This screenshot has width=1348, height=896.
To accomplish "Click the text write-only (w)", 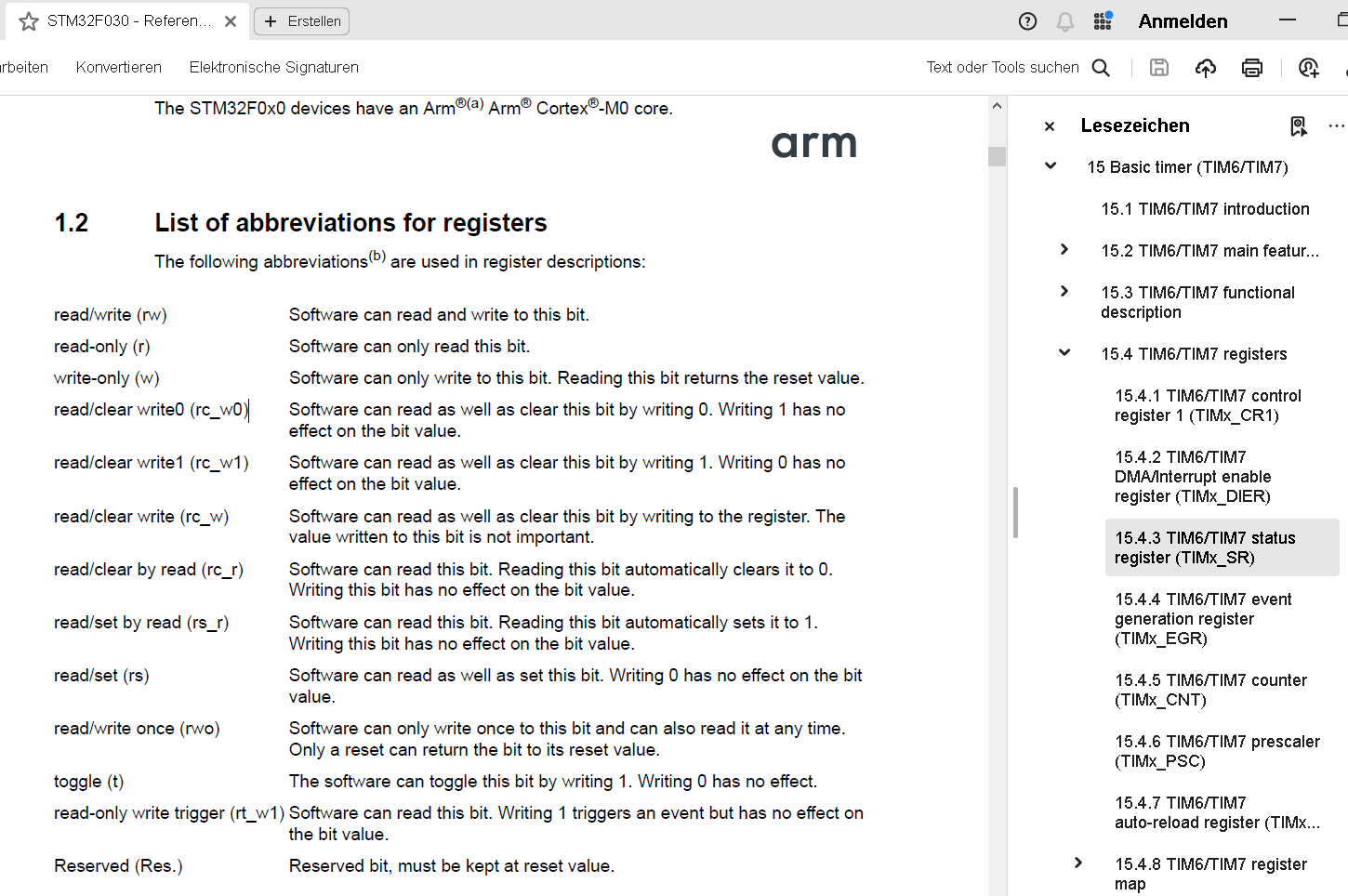I will click(106, 378).
